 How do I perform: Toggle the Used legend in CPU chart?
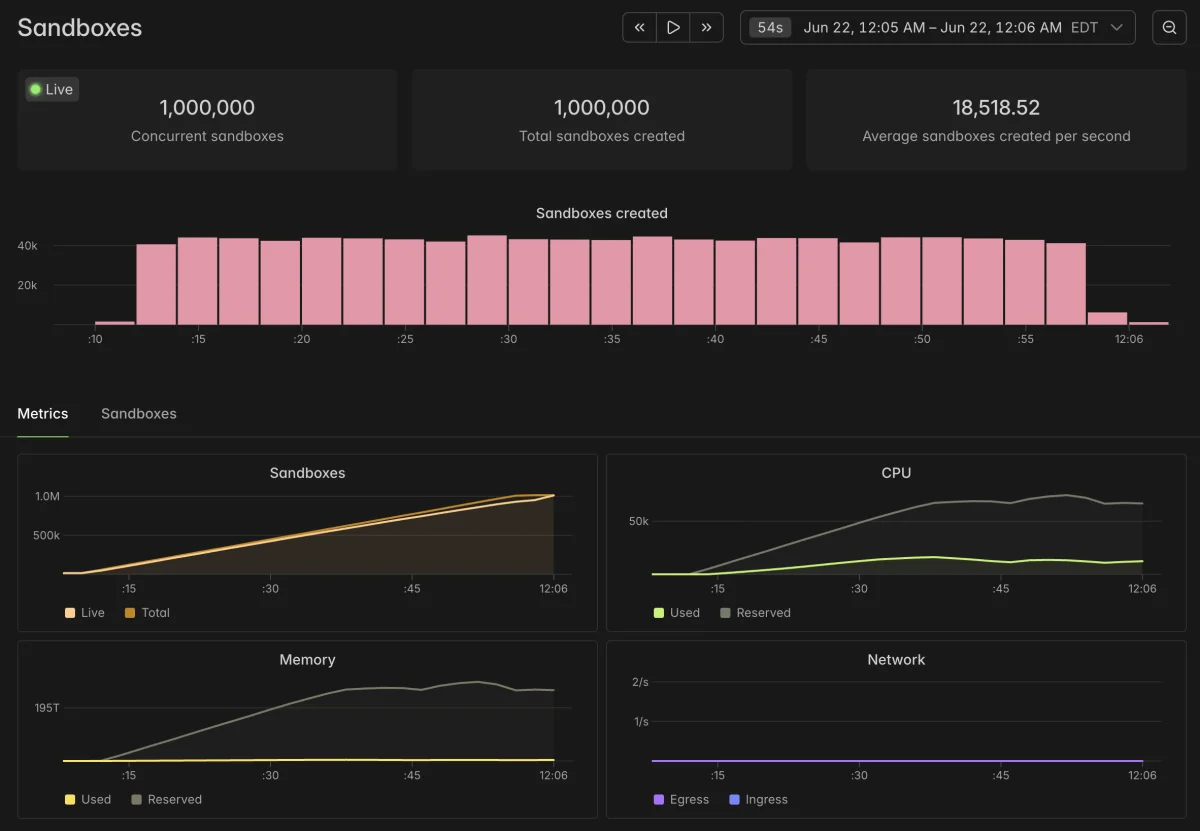677,613
